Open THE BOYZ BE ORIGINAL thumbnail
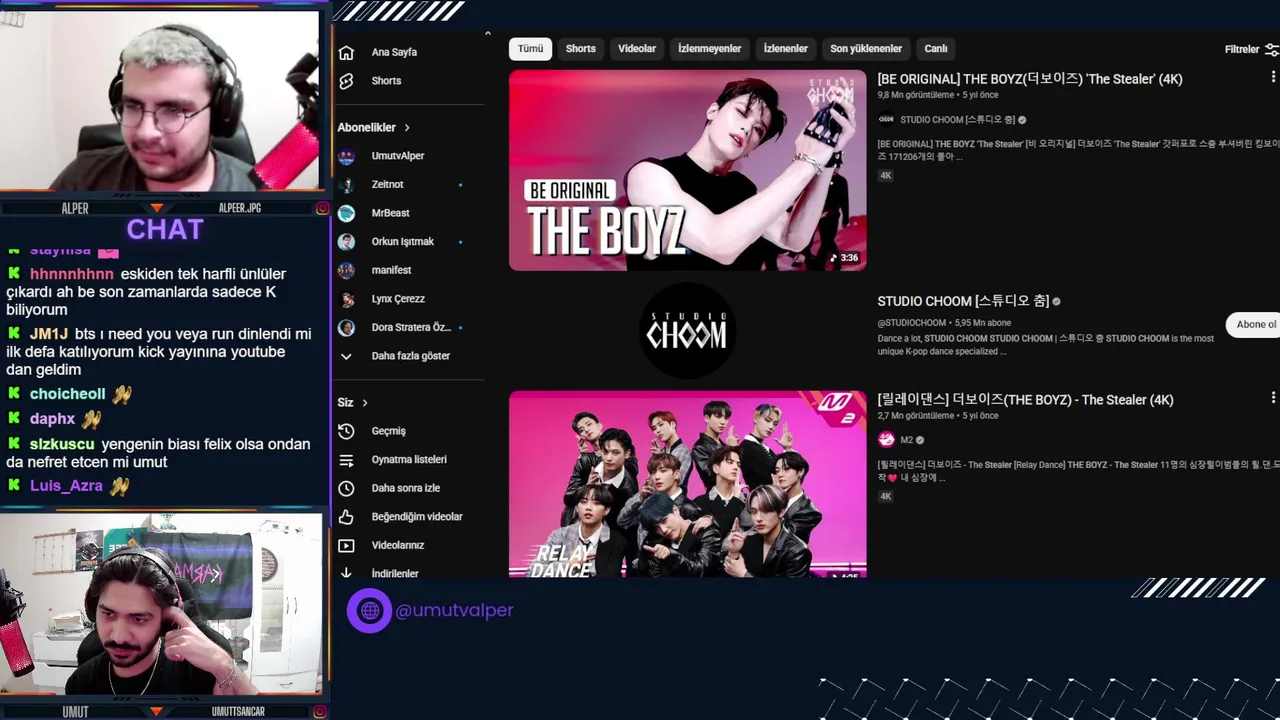 [x=688, y=170]
